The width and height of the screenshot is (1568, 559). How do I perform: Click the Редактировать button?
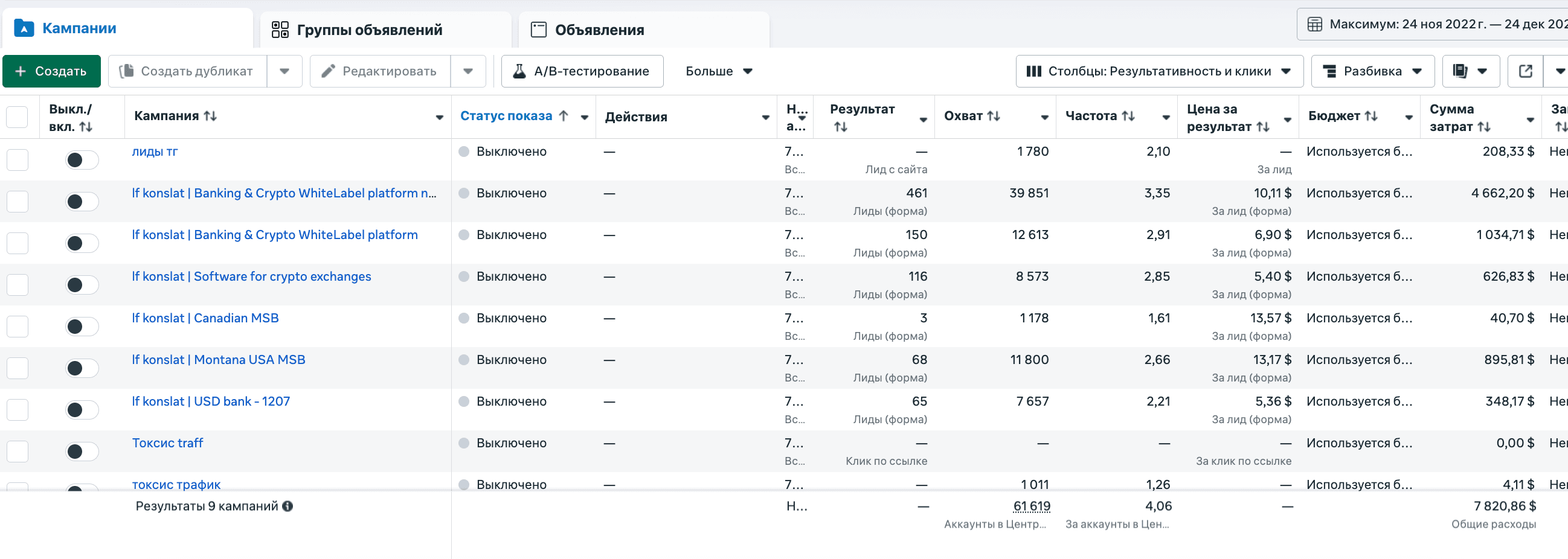pyautogui.click(x=381, y=71)
